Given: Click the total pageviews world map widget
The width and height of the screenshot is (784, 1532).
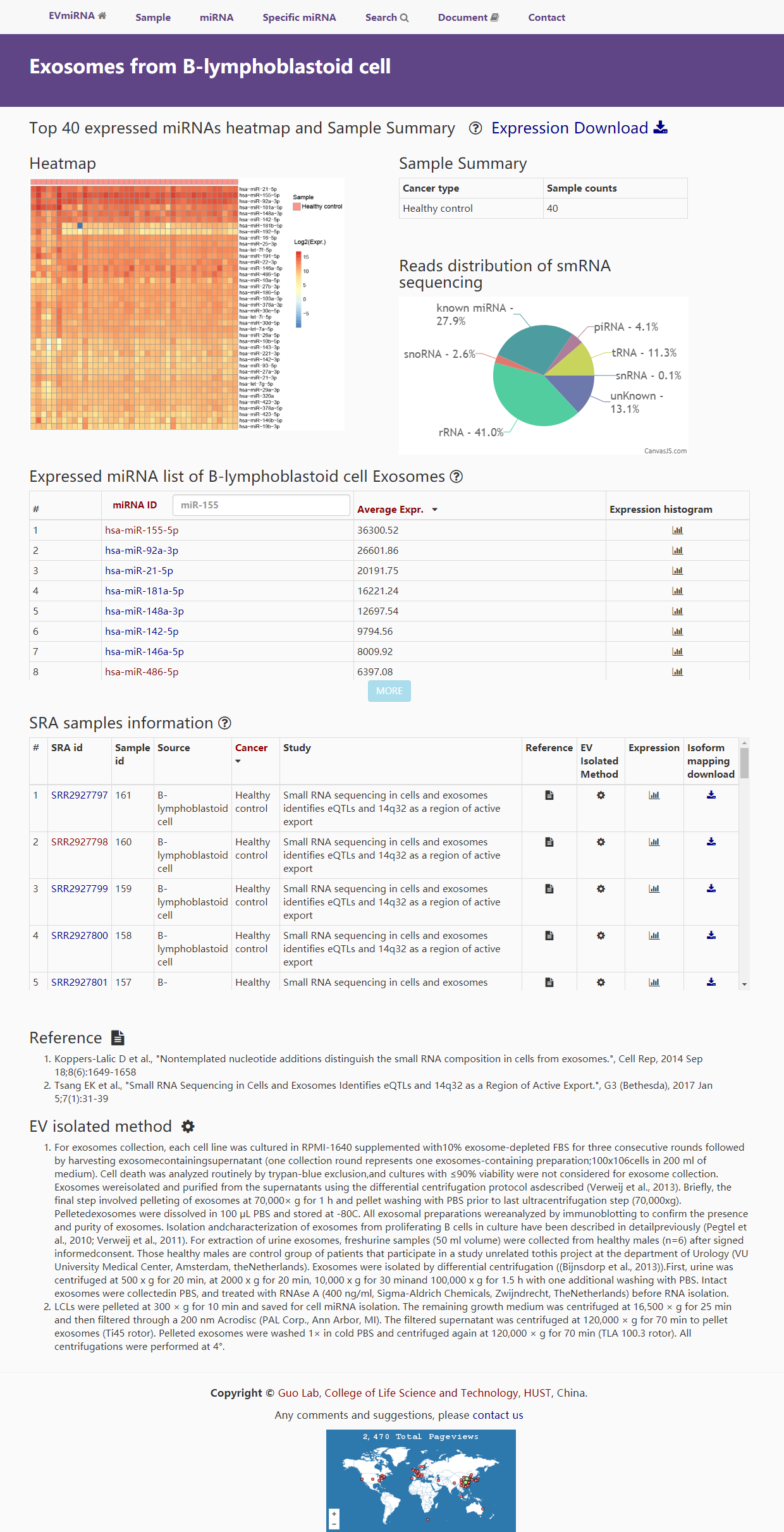Looking at the screenshot, I should click(421, 1481).
